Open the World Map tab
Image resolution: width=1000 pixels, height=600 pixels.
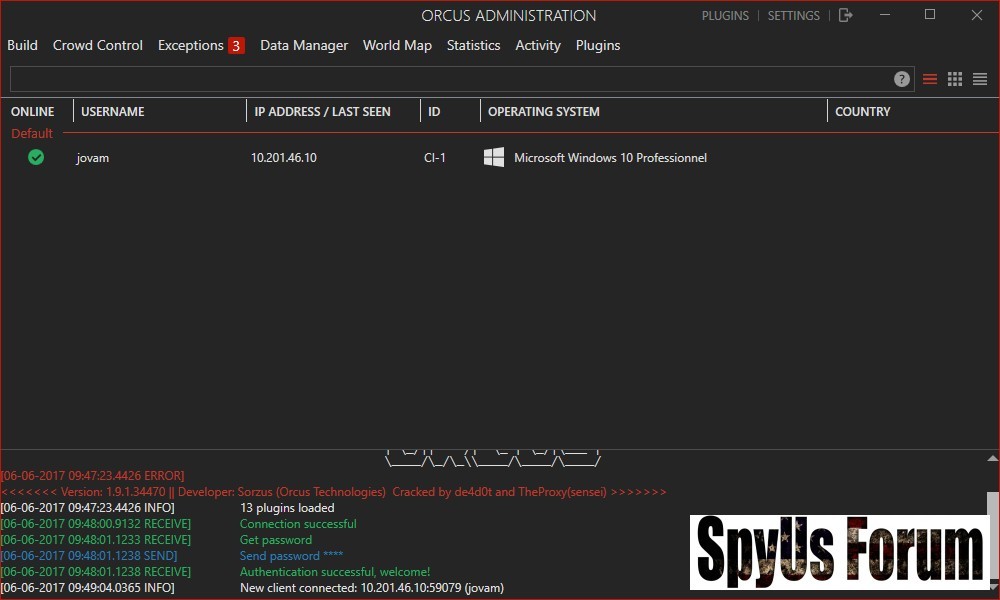397,45
